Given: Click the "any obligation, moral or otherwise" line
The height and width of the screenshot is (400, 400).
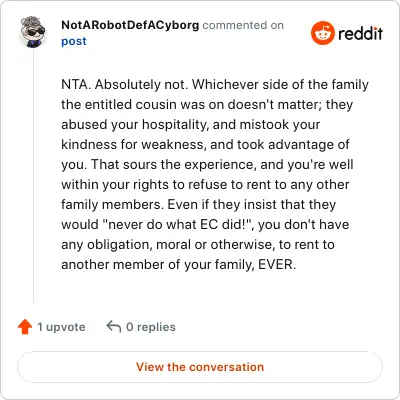Looking at the screenshot, I should 198,244.
